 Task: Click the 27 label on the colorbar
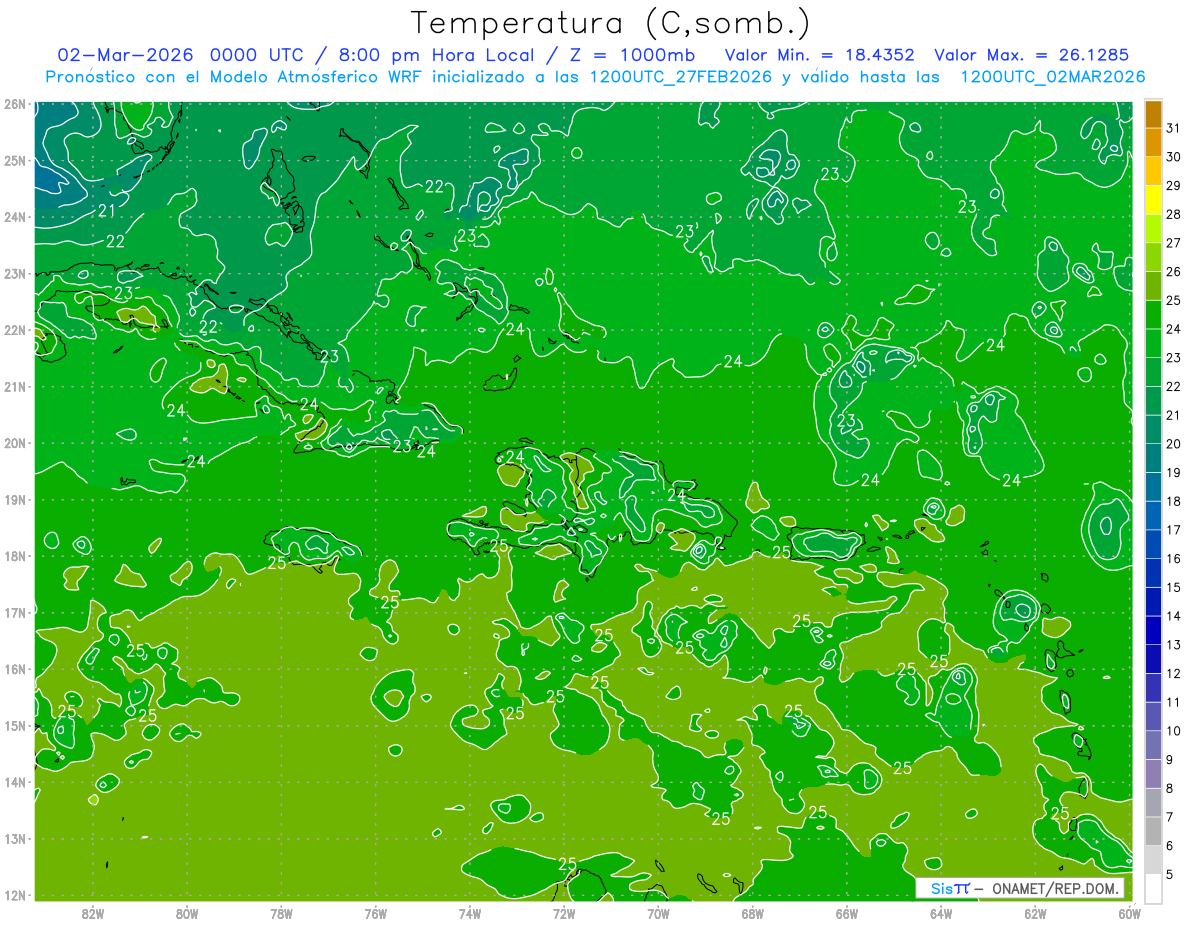point(1173,243)
